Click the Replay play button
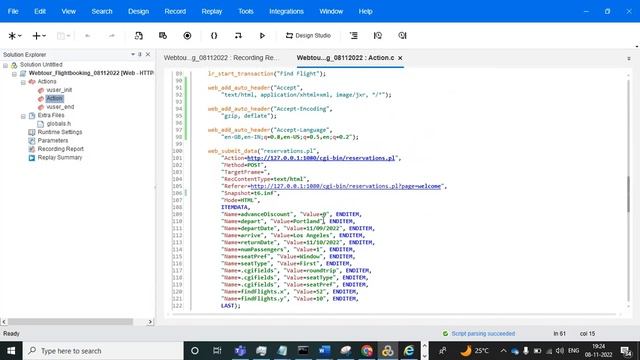 [x=262, y=36]
